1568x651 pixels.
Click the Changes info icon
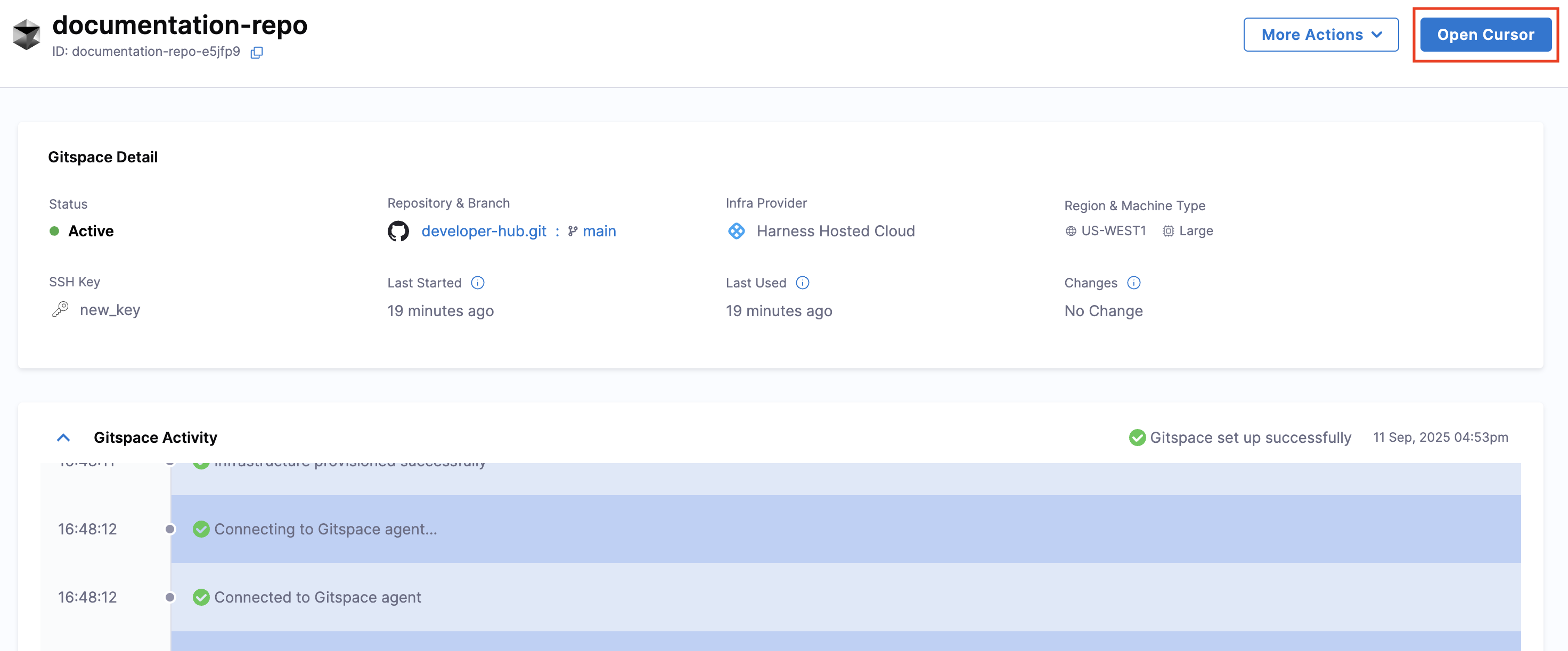1133,283
